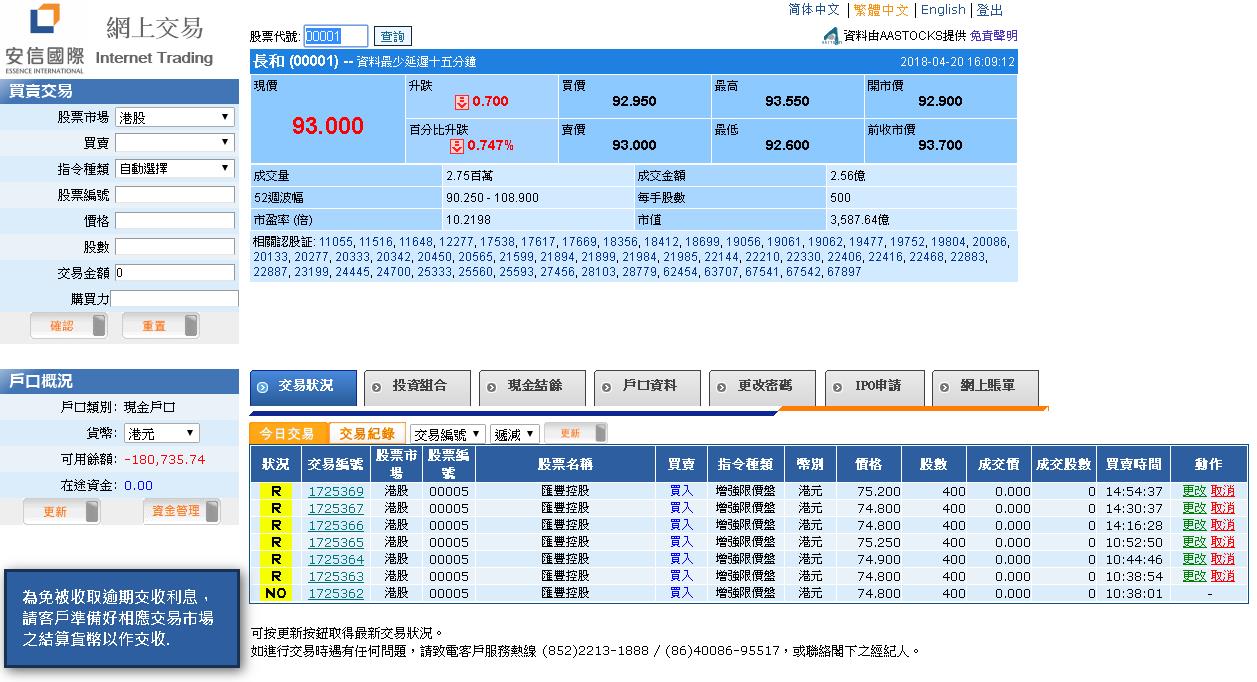Cancel order 1725367 via 取消 link
This screenshot has width=1257, height=682.
(x=1222, y=508)
